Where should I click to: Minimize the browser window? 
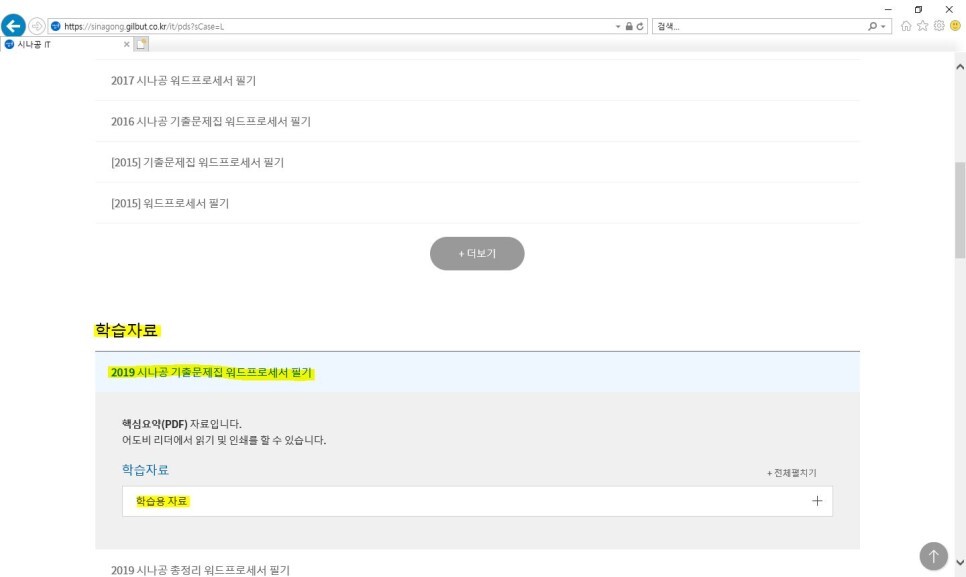888,9
